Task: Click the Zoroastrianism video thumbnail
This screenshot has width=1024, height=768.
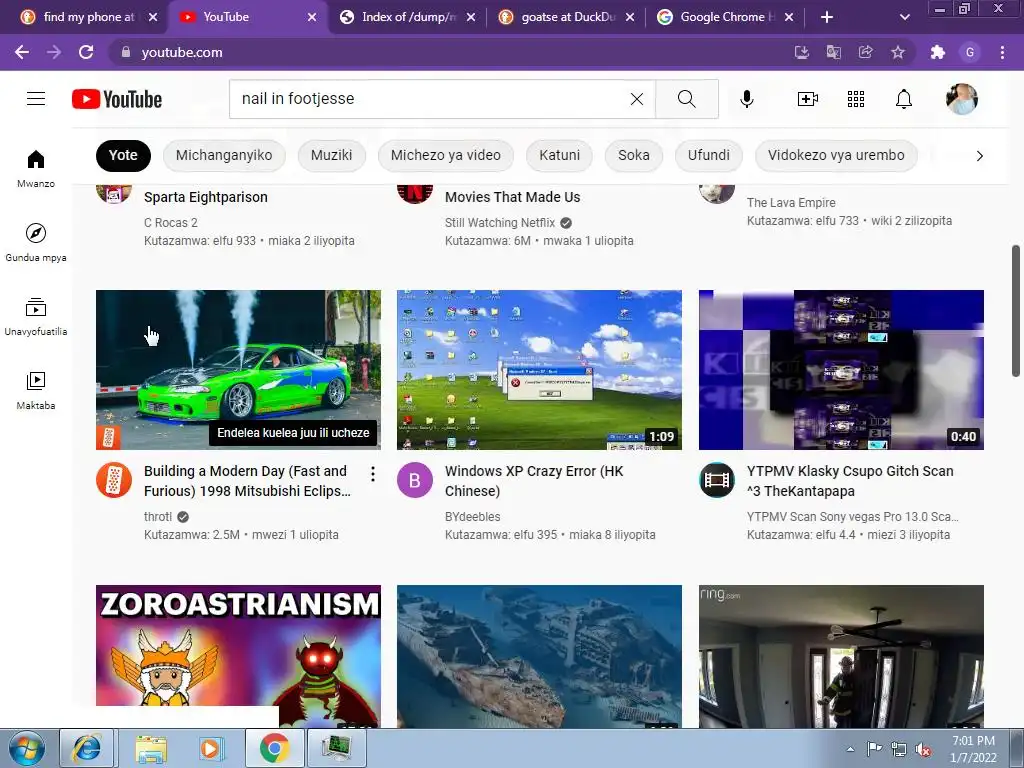Action: point(238,656)
